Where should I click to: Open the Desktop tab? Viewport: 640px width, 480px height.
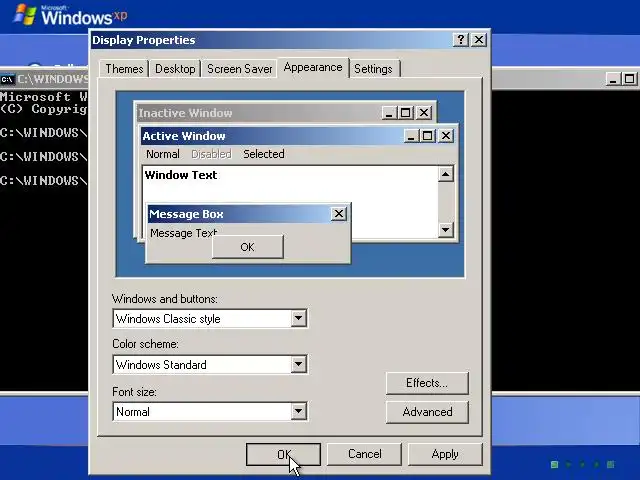(x=175, y=69)
